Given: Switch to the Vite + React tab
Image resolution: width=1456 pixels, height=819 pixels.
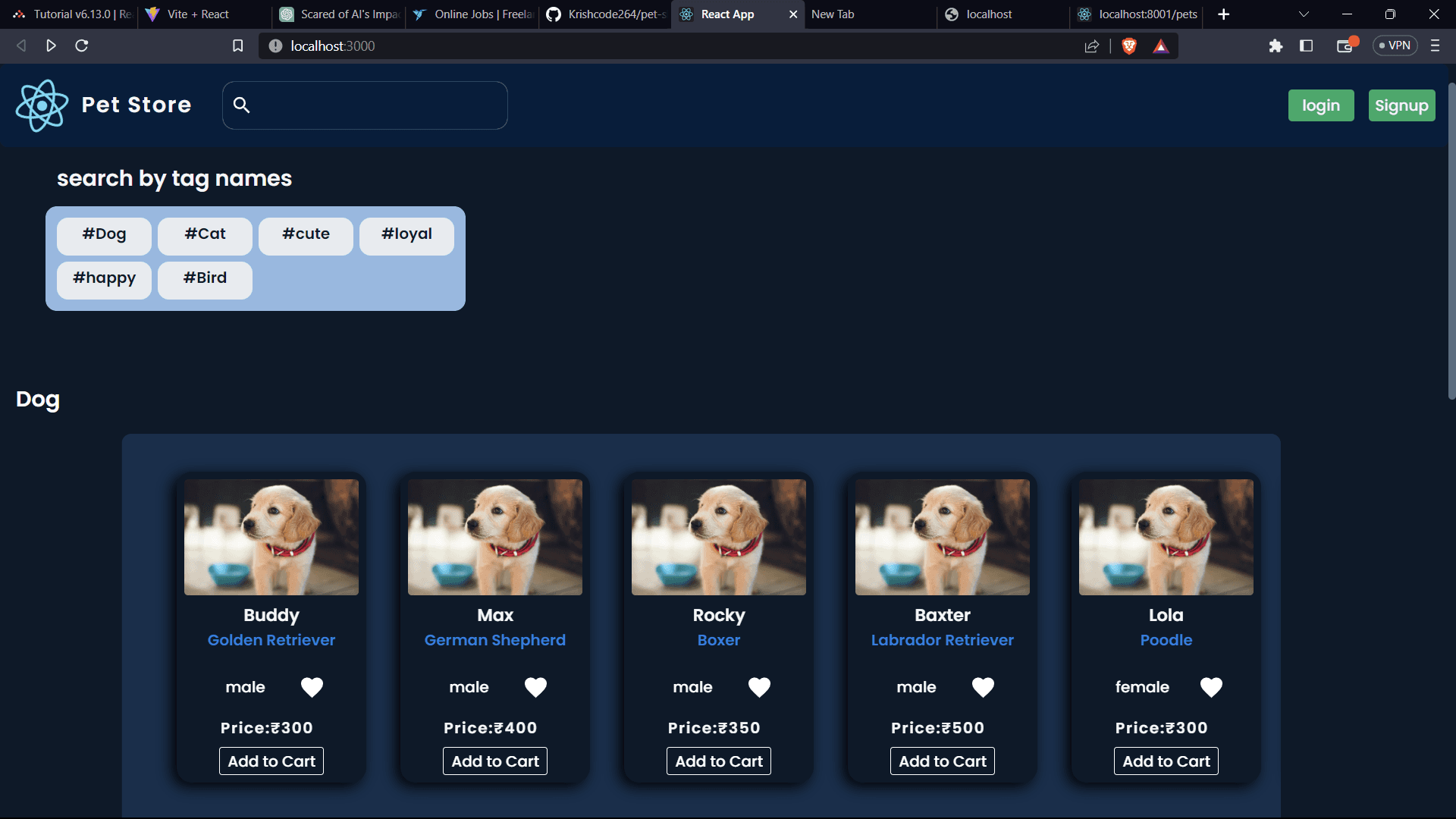Looking at the screenshot, I should (x=199, y=14).
